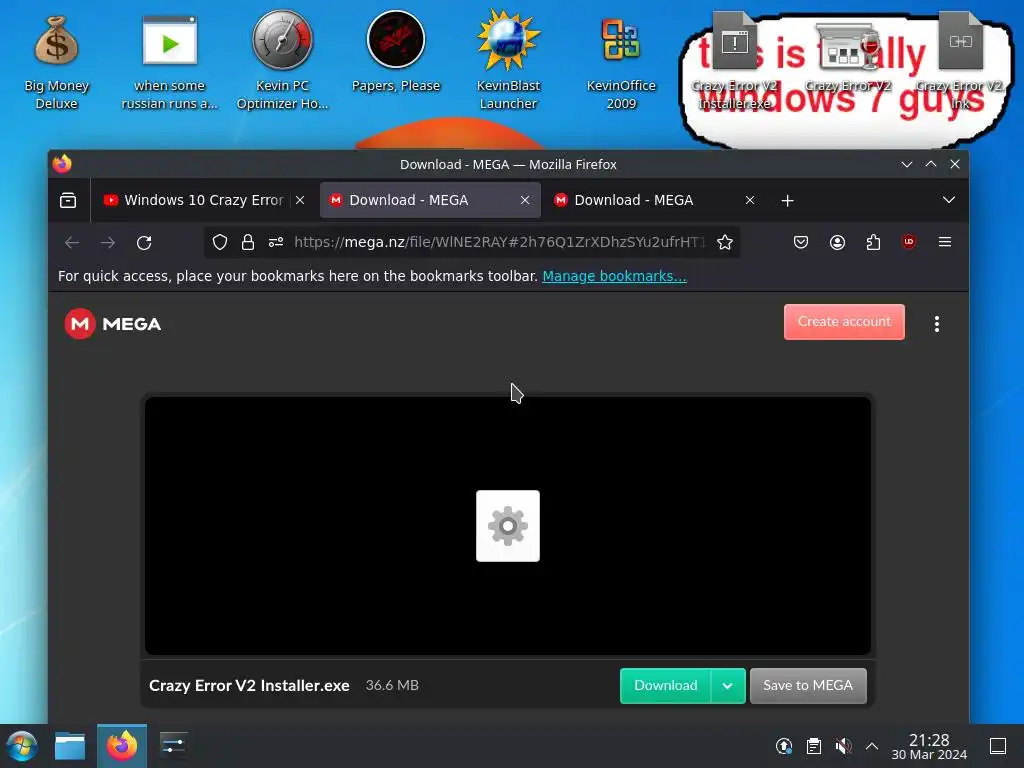Open the clock showing 21:28
Viewport: 1024px width, 768px height.
[929, 746]
